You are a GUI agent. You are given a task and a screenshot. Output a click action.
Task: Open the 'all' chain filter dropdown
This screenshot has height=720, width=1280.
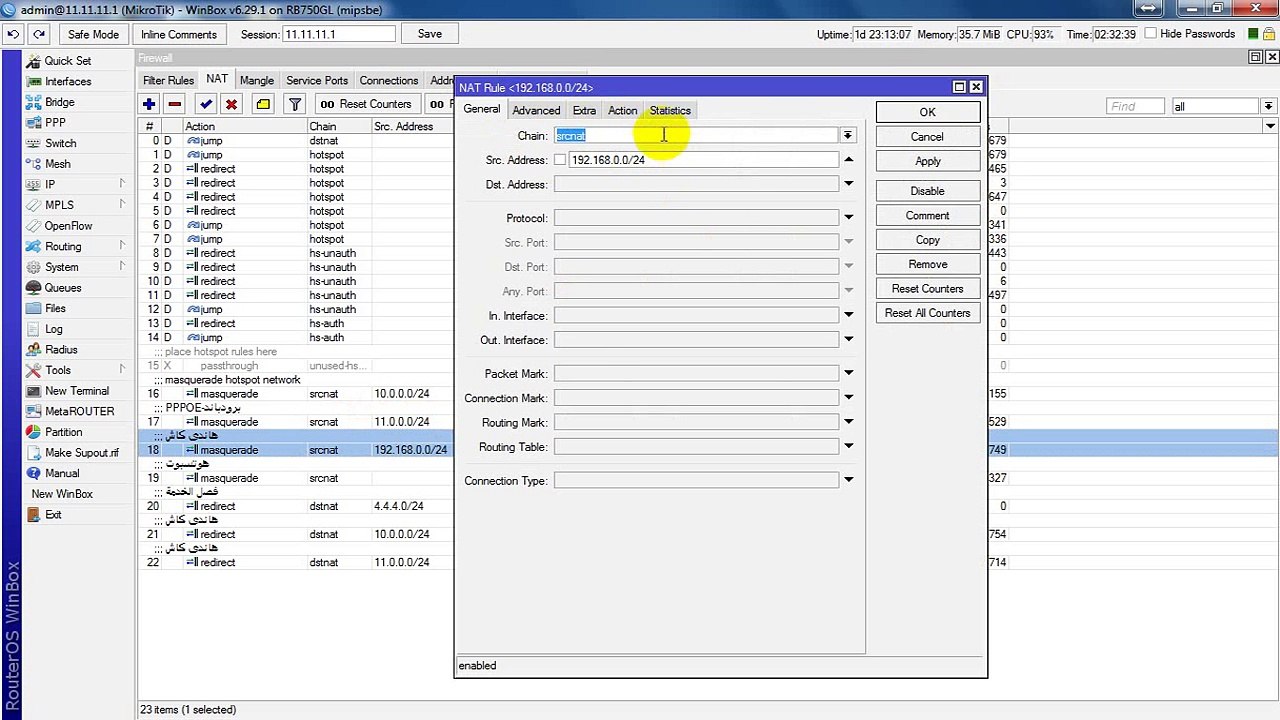[1268, 106]
